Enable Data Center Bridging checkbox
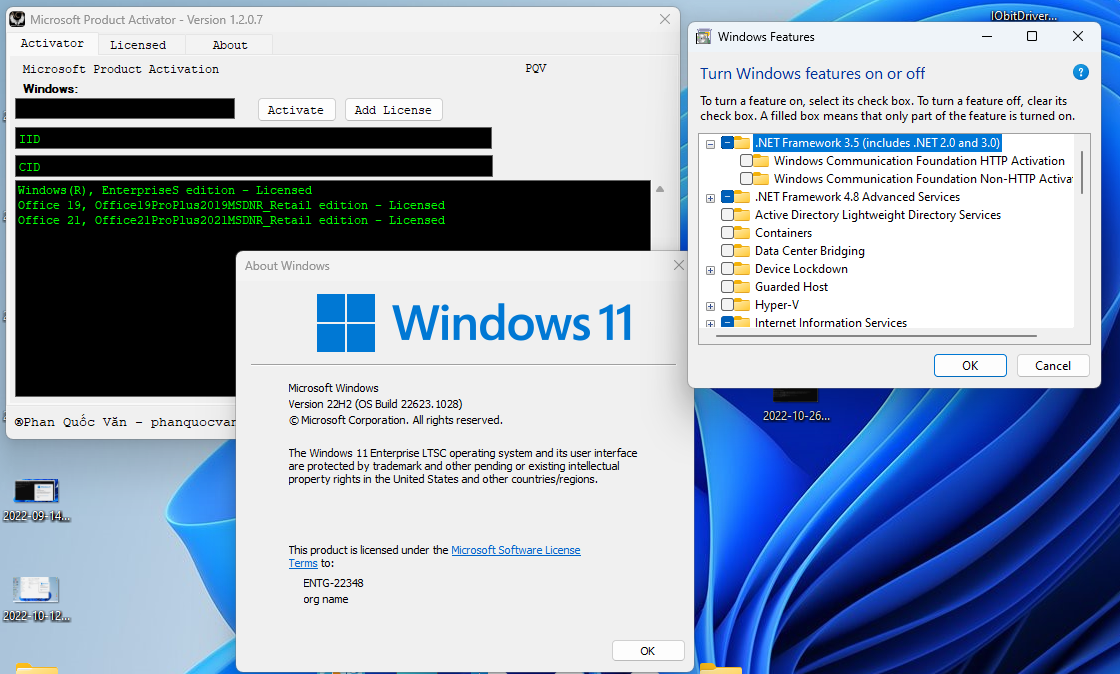The image size is (1120, 674). pyautogui.click(x=727, y=251)
